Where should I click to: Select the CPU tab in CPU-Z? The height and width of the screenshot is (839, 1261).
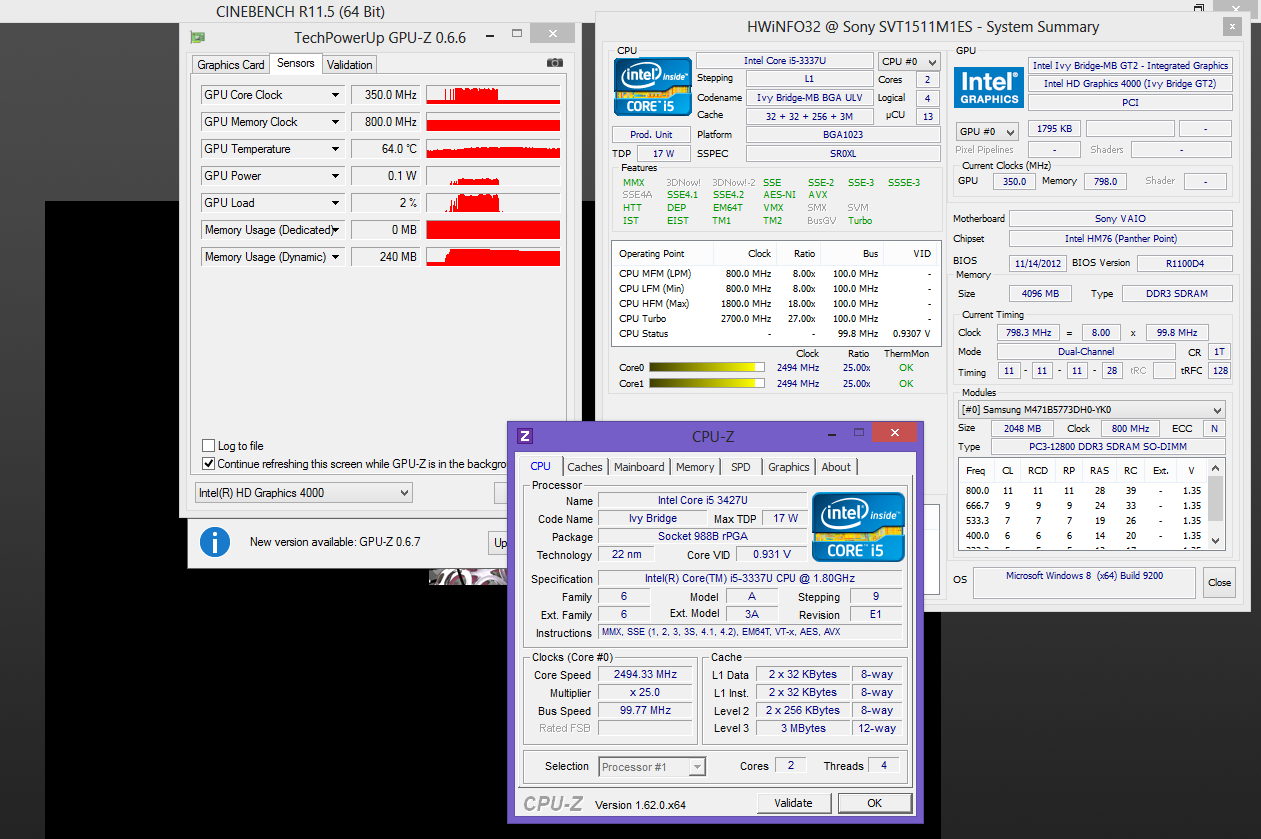tap(540, 466)
